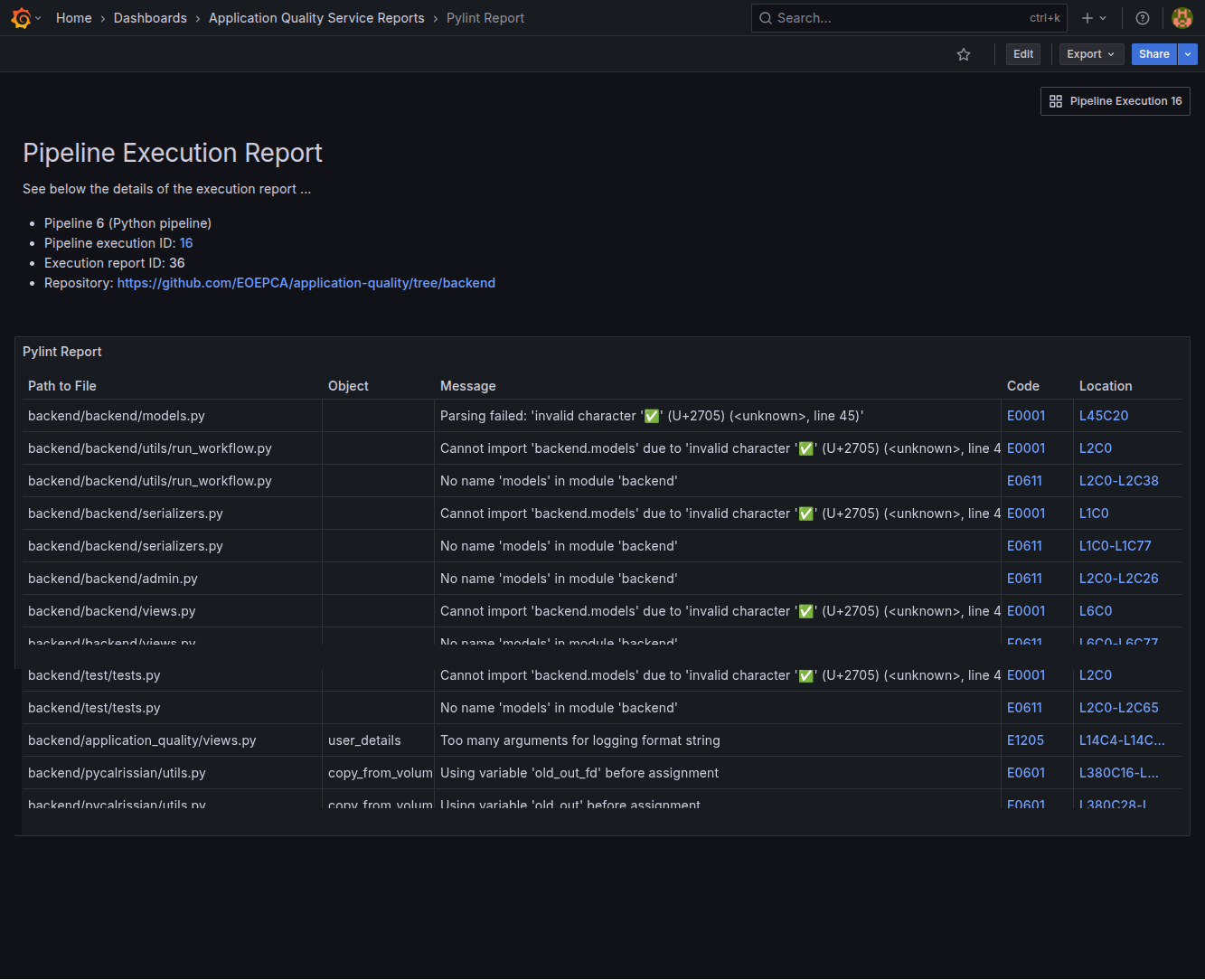Image resolution: width=1205 pixels, height=980 pixels.
Task: Focus the Search input field
Action: pyautogui.click(x=908, y=18)
